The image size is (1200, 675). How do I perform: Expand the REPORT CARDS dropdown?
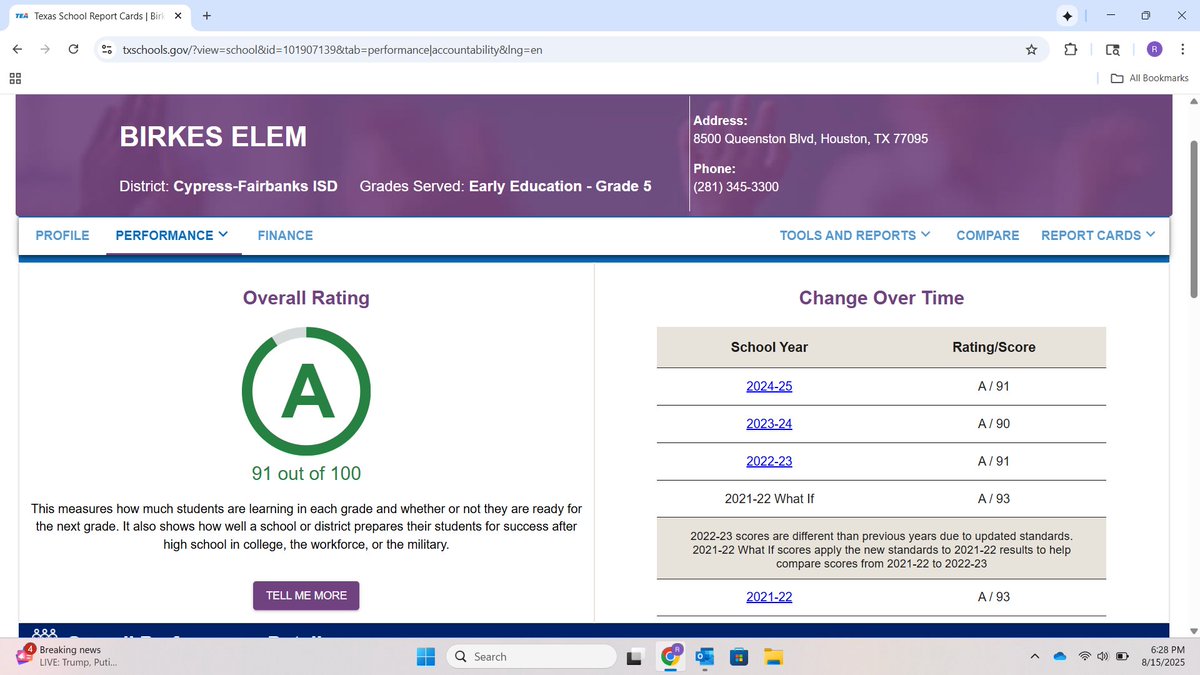click(x=1098, y=235)
